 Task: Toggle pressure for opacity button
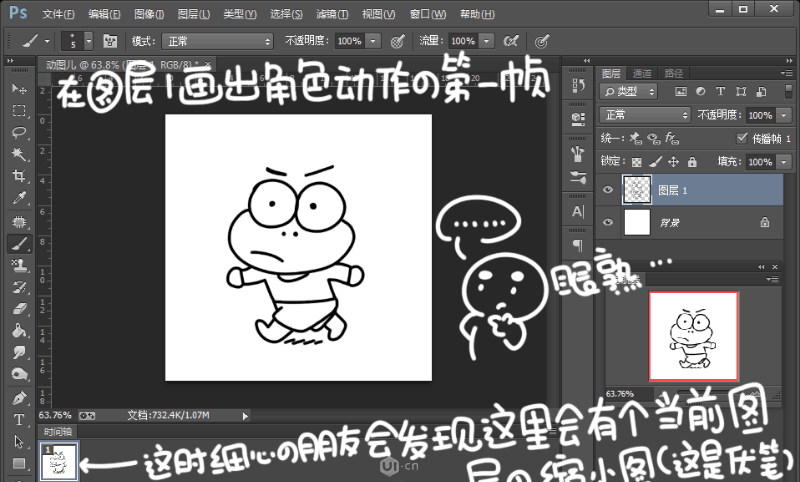[397, 41]
